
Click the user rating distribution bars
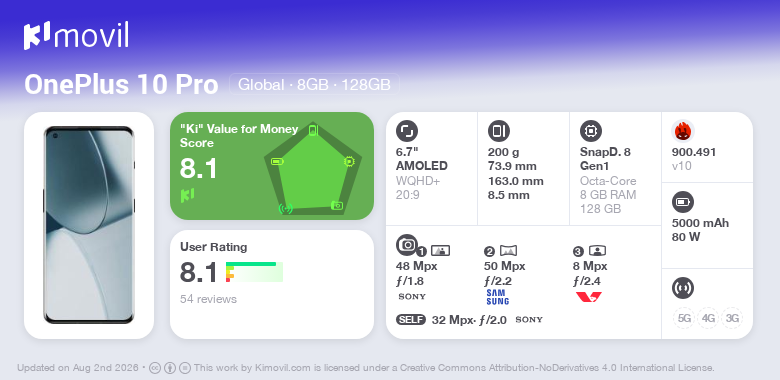(254, 272)
